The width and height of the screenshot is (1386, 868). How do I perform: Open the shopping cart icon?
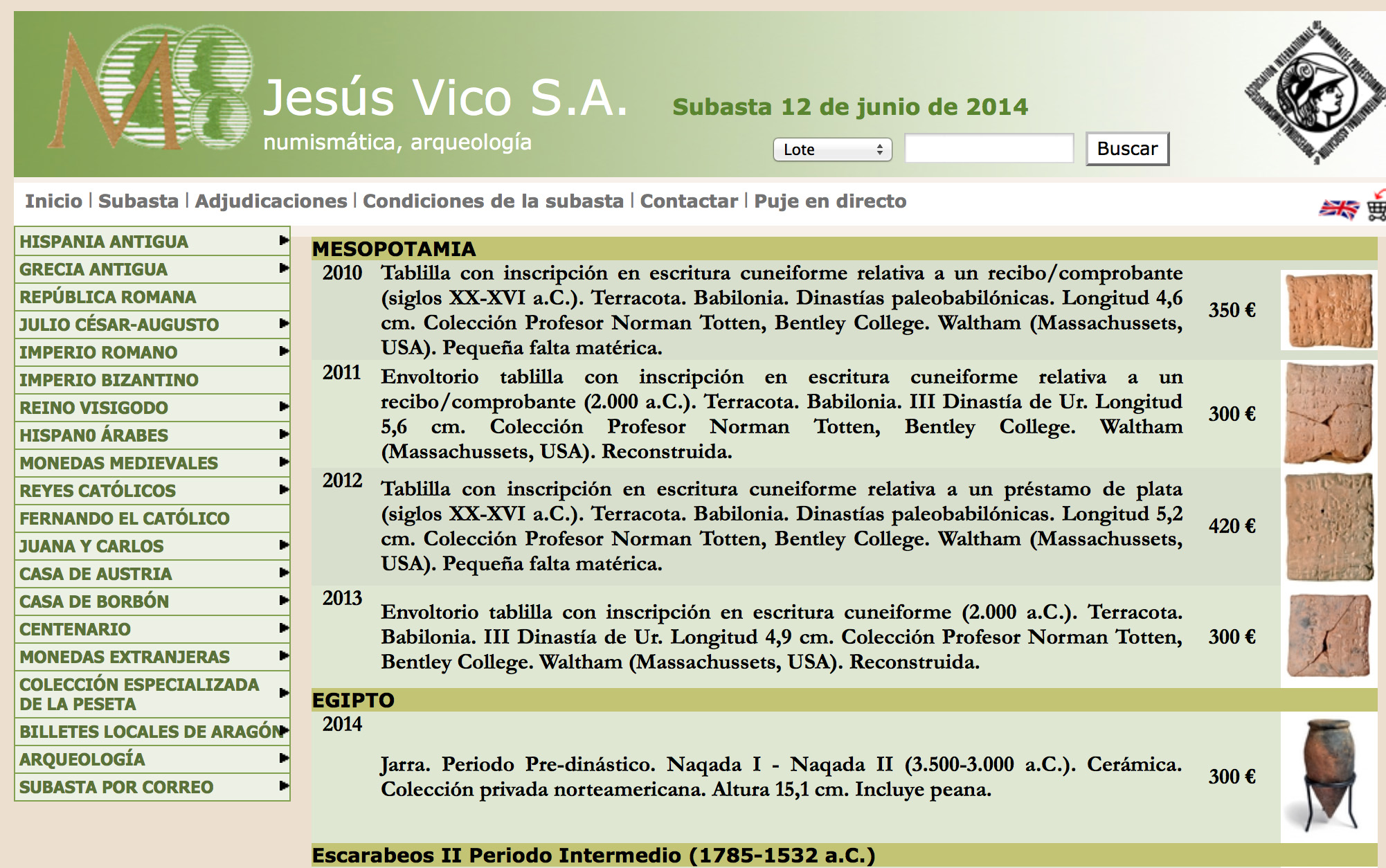1377,206
